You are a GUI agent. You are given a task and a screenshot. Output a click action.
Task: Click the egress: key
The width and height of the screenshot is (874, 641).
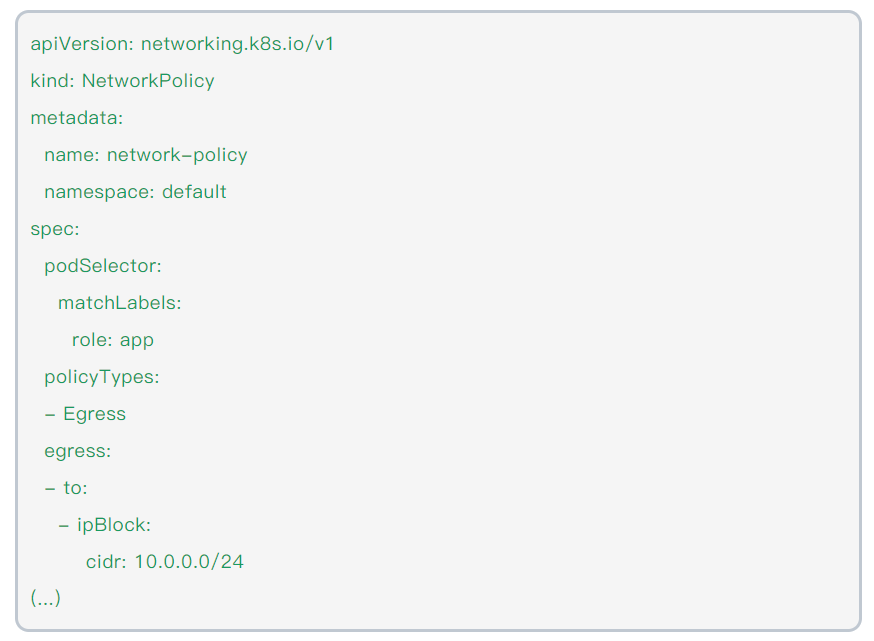(77, 451)
